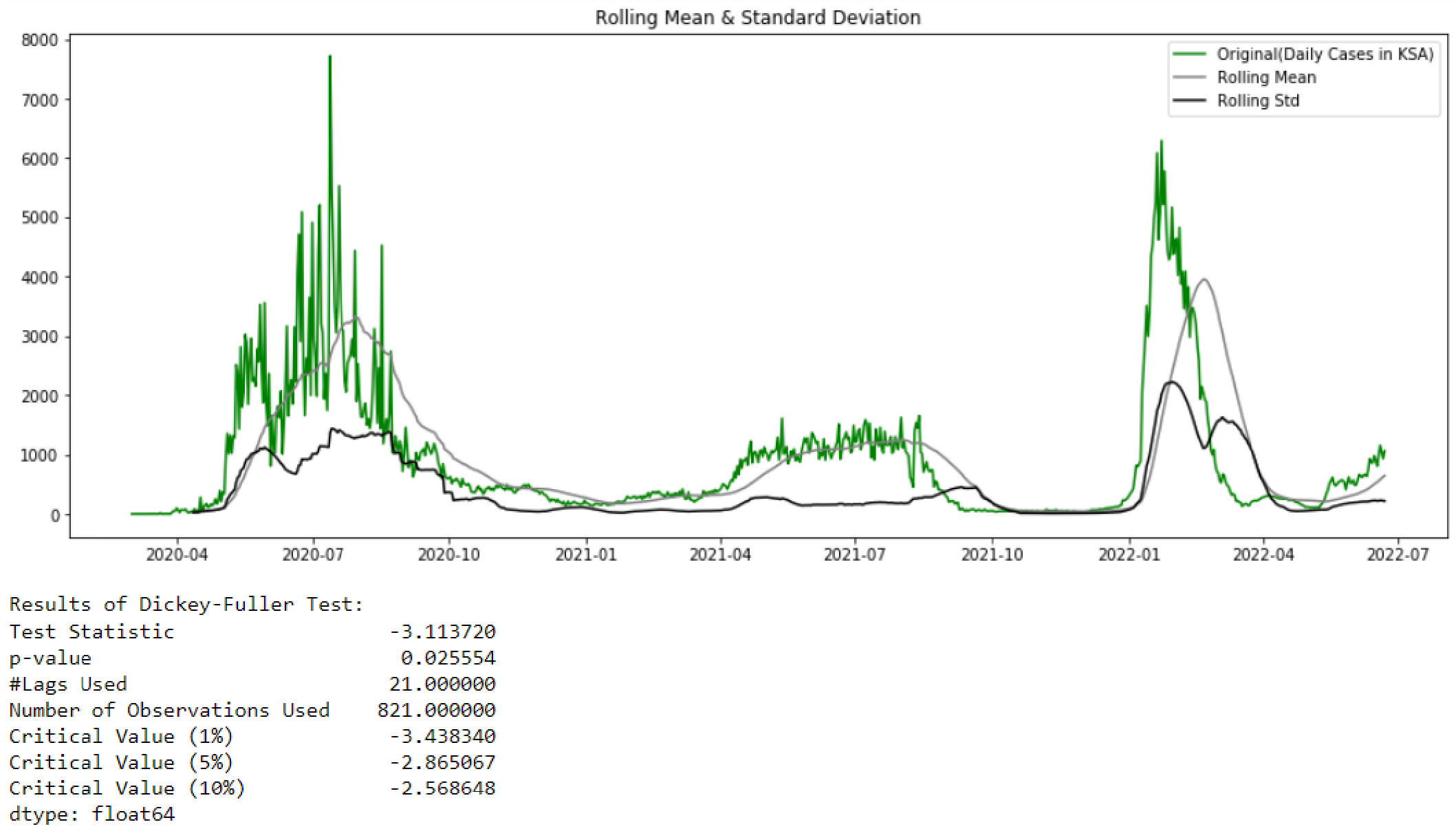1456x831 pixels.
Task: Click the 8000 y-axis tick label
Action: coord(40,40)
